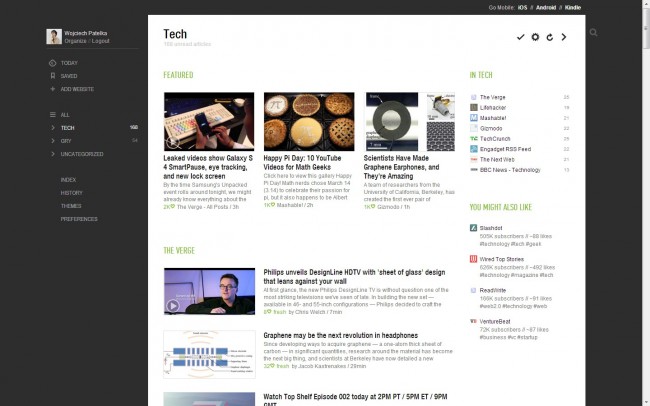Image resolution: width=650 pixels, height=406 pixels.
Task: Click The Verge favicon in In Tech list
Action: [473, 97]
